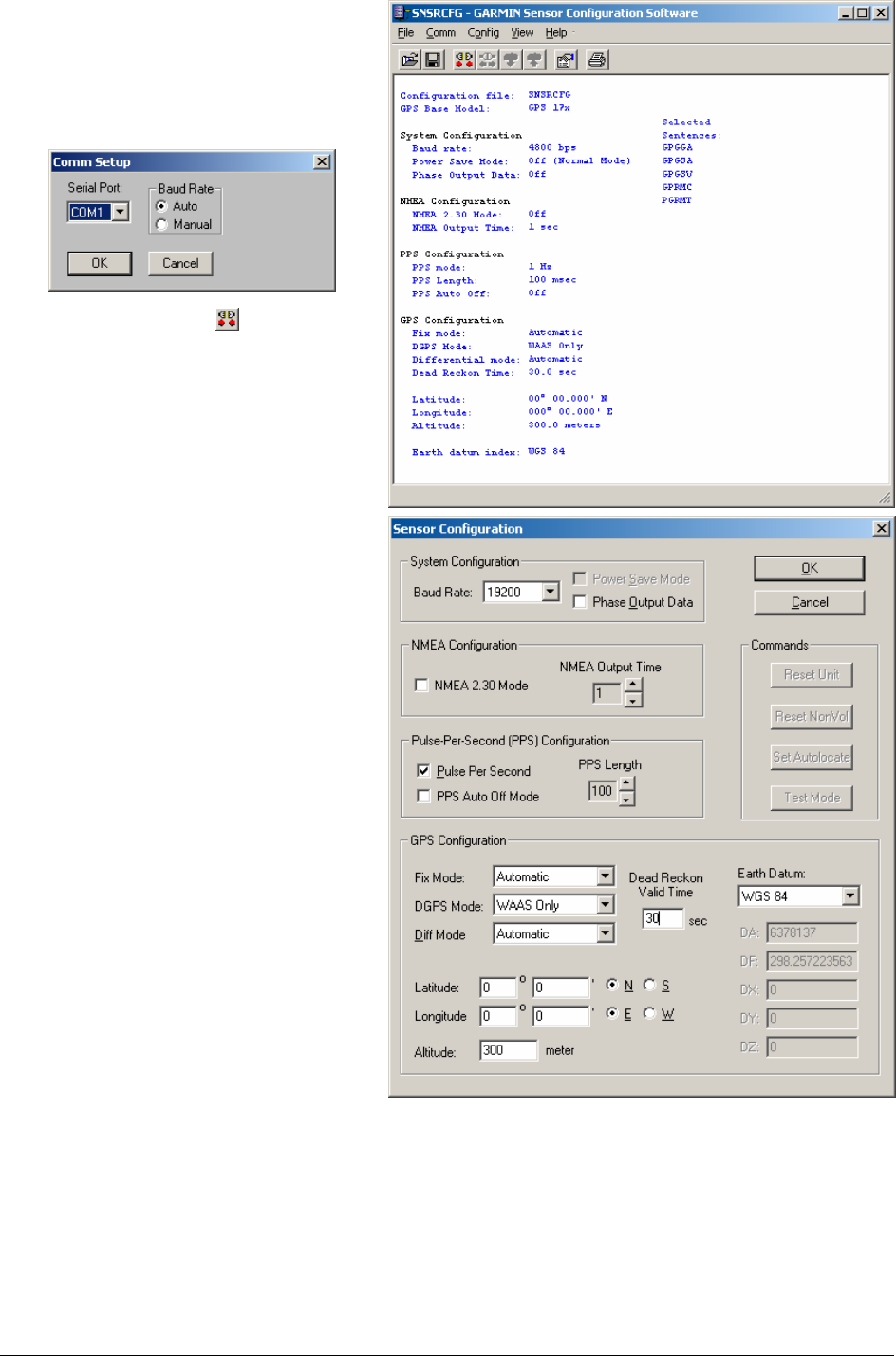
Task: Click the Open file toolbar icon
Action: pos(410,61)
